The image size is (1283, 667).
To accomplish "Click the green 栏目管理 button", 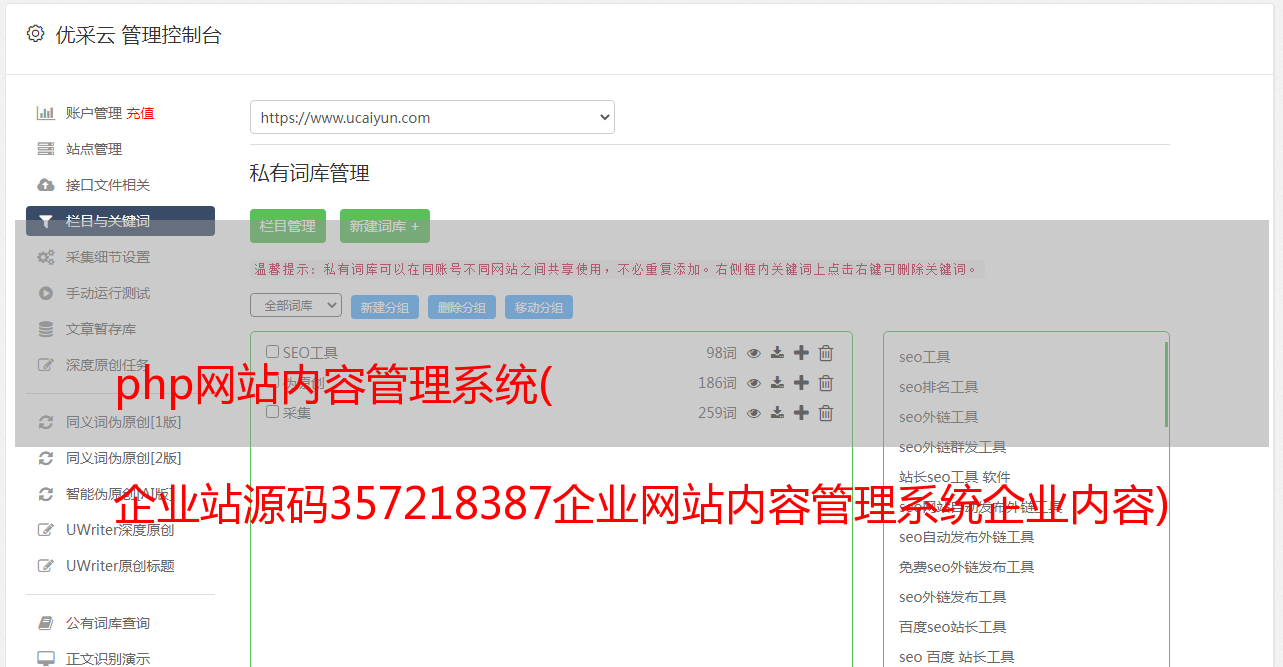I will (x=288, y=226).
